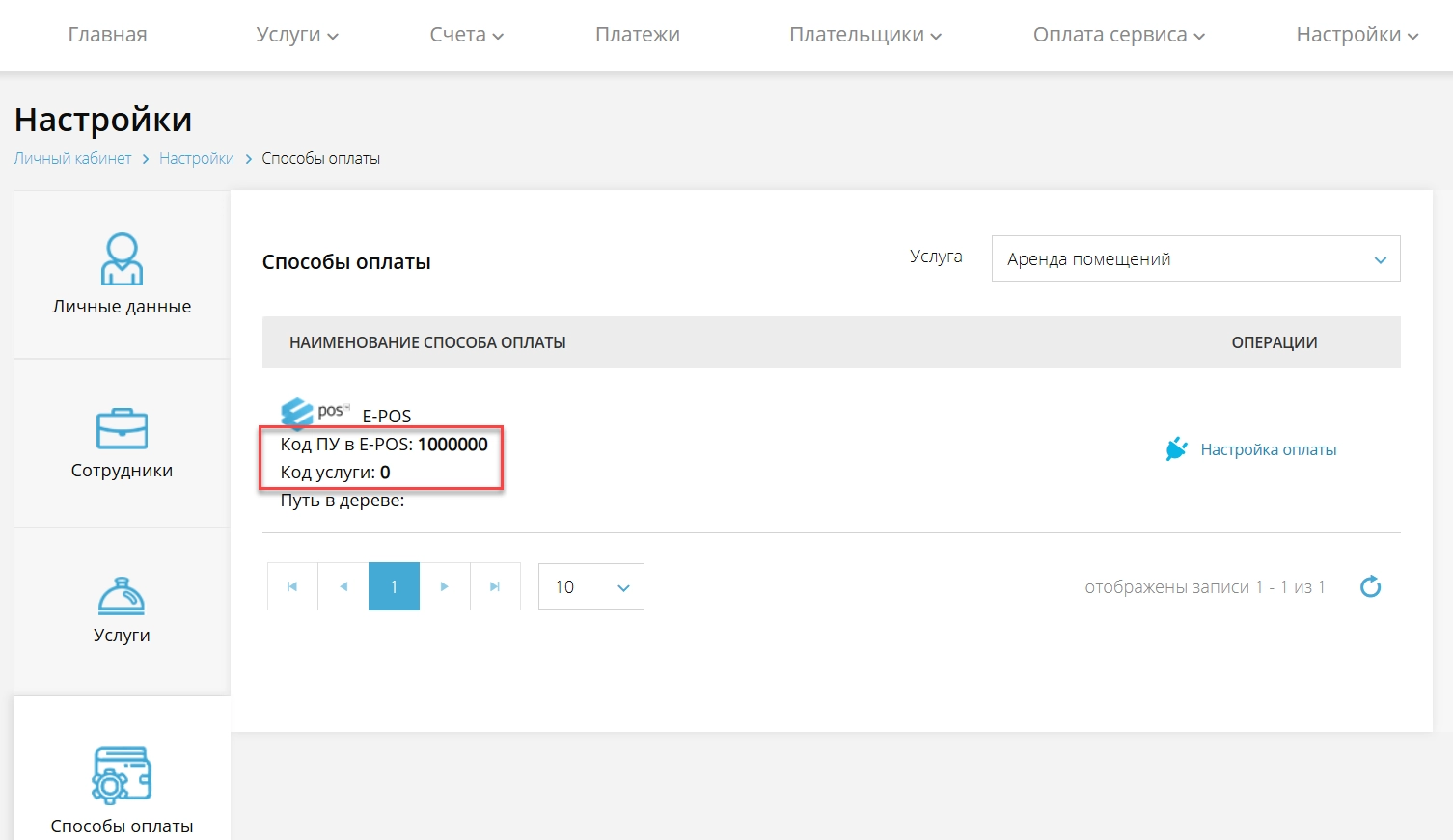
Task: Expand the Услуги top menu
Action: (x=297, y=35)
